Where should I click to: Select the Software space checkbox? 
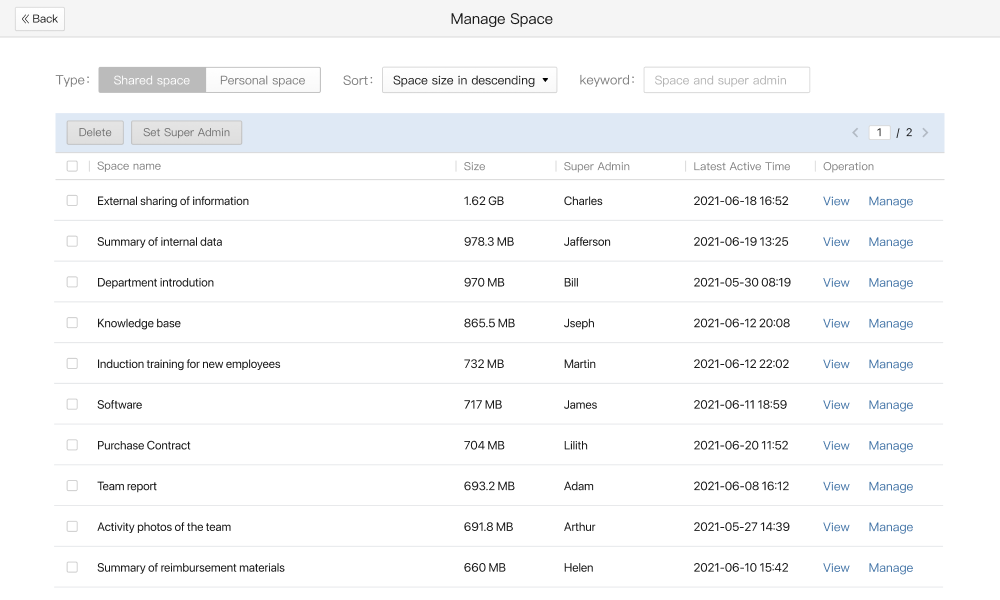[72, 404]
